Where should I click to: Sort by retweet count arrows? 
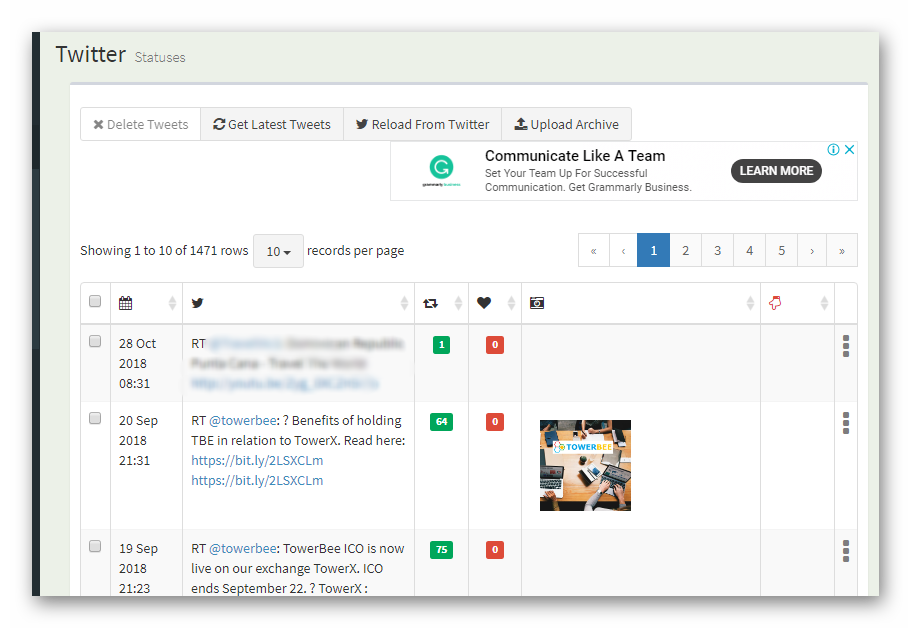point(458,303)
